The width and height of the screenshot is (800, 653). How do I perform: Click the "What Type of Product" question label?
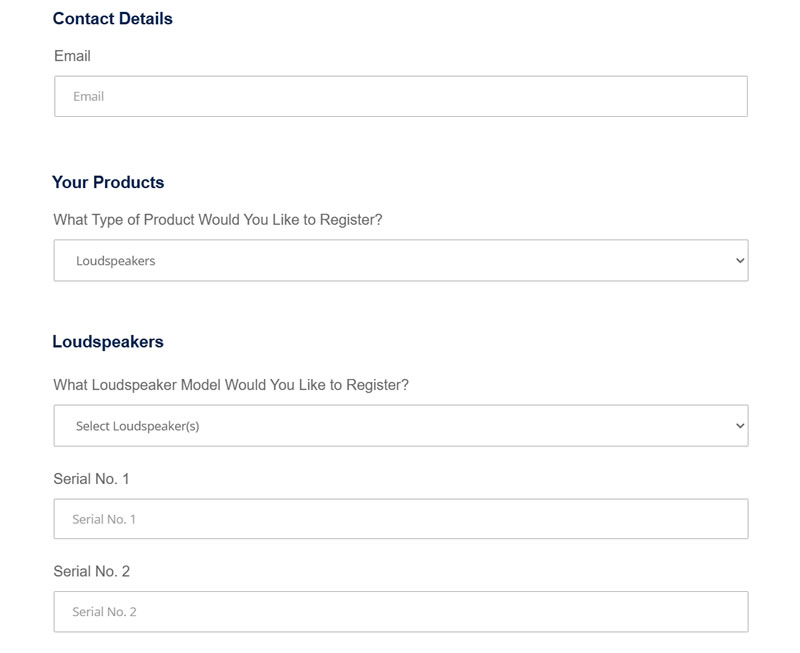(218, 219)
